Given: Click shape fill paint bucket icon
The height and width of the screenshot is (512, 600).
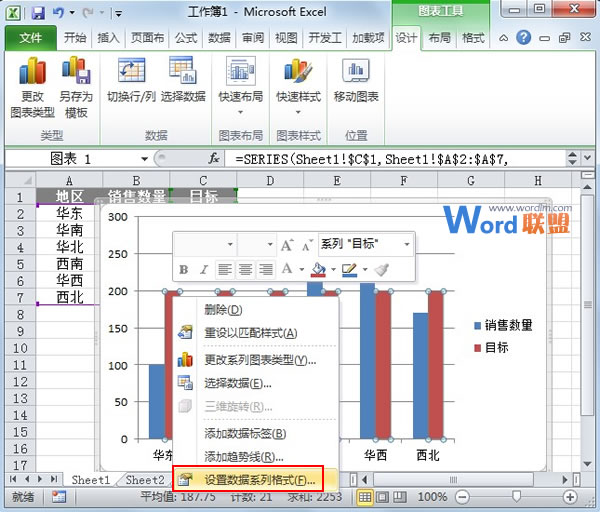Looking at the screenshot, I should click(318, 270).
